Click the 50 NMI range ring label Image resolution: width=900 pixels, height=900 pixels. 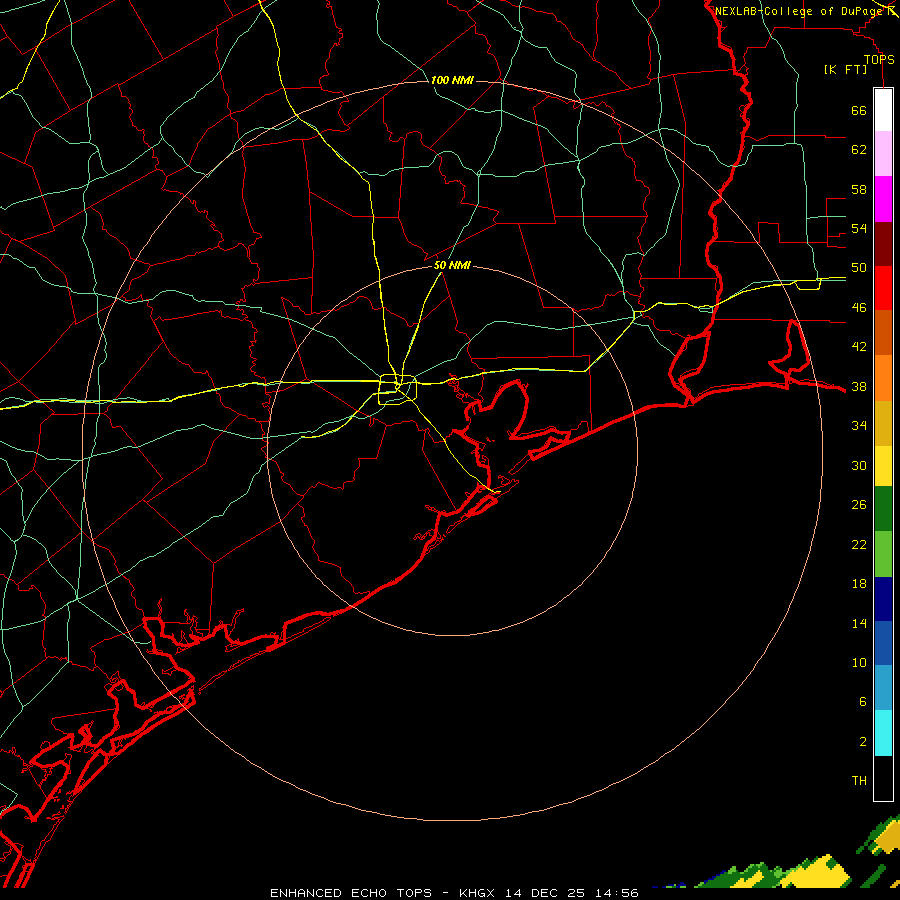pyautogui.click(x=452, y=265)
